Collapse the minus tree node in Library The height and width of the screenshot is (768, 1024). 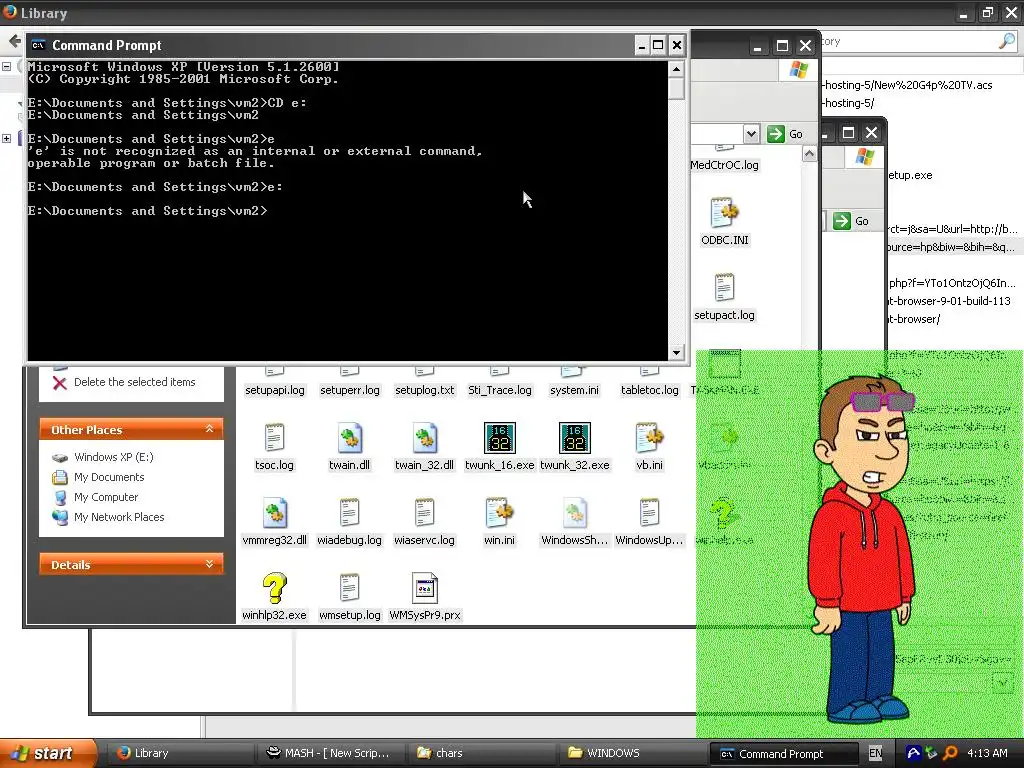[x=7, y=66]
